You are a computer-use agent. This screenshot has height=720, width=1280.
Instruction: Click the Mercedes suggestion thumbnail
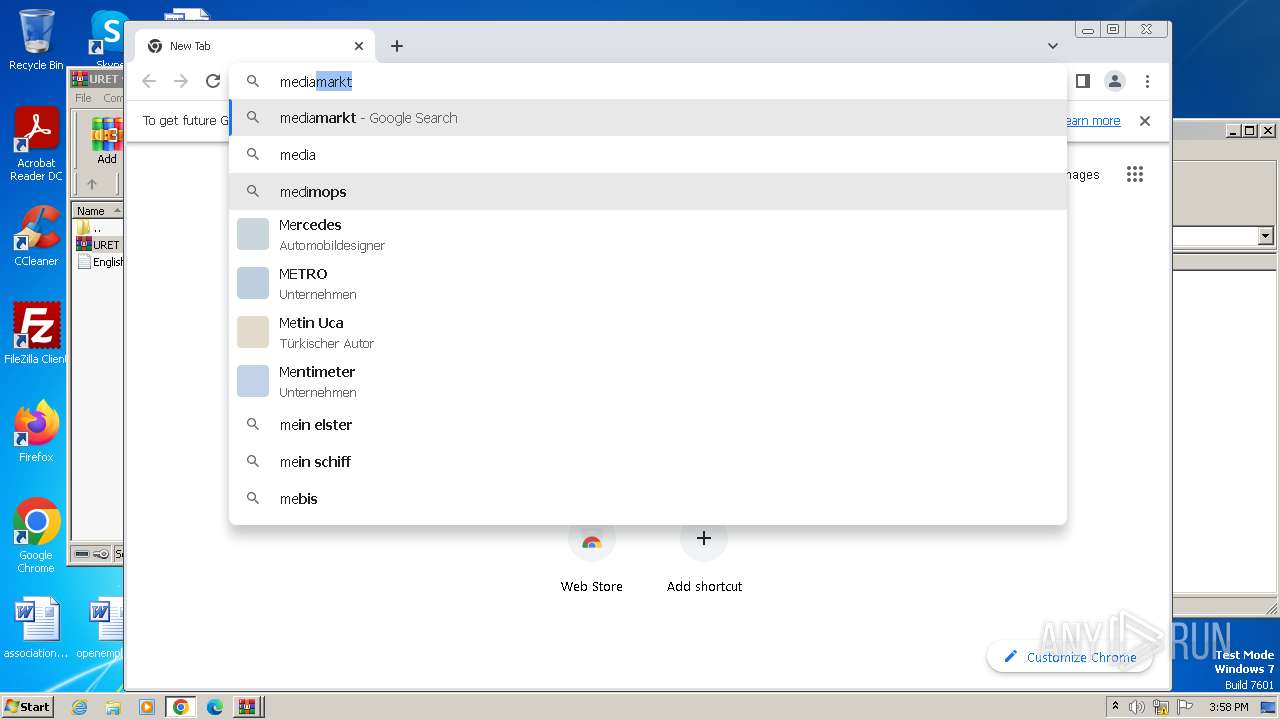click(x=253, y=234)
